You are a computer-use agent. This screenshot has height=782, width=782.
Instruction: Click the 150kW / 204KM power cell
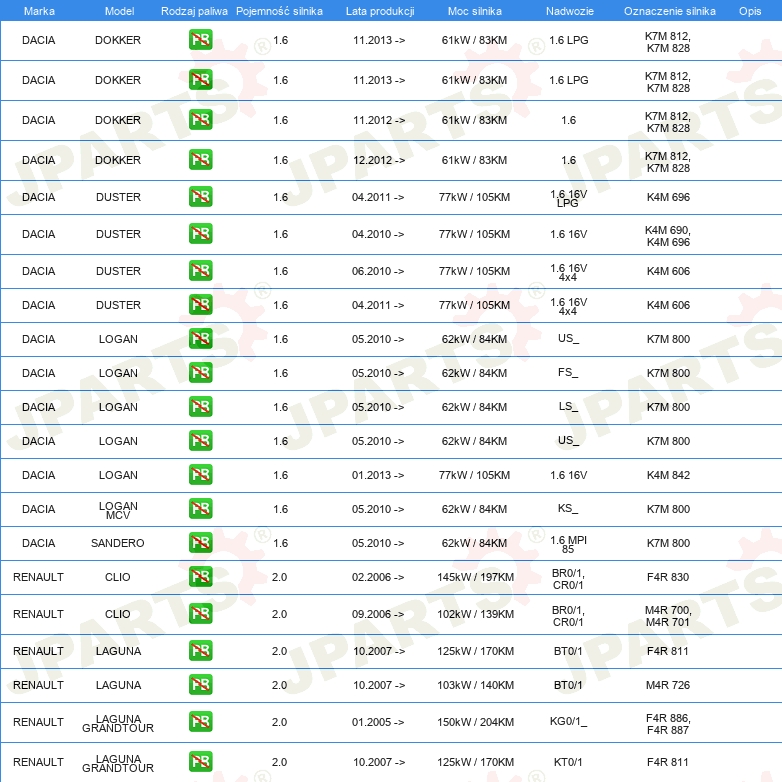[x=475, y=722]
